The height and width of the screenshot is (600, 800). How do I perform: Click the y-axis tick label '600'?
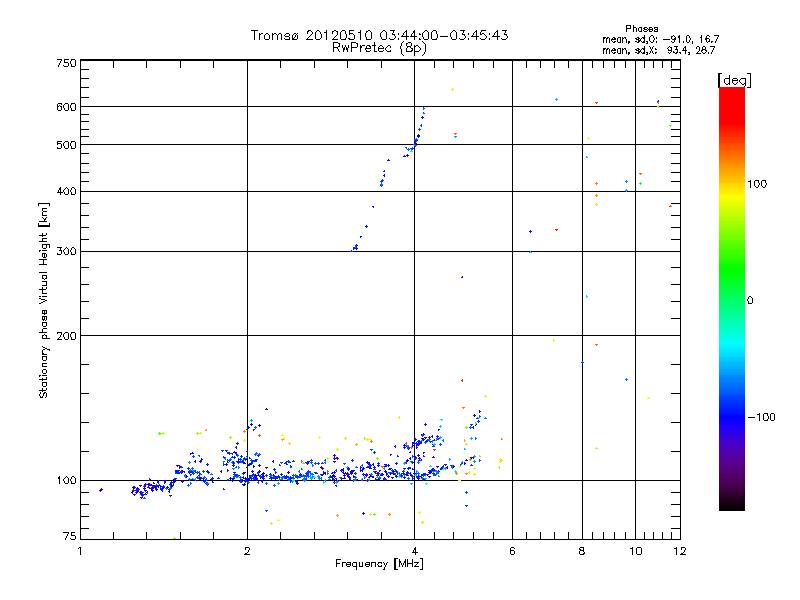click(66, 107)
